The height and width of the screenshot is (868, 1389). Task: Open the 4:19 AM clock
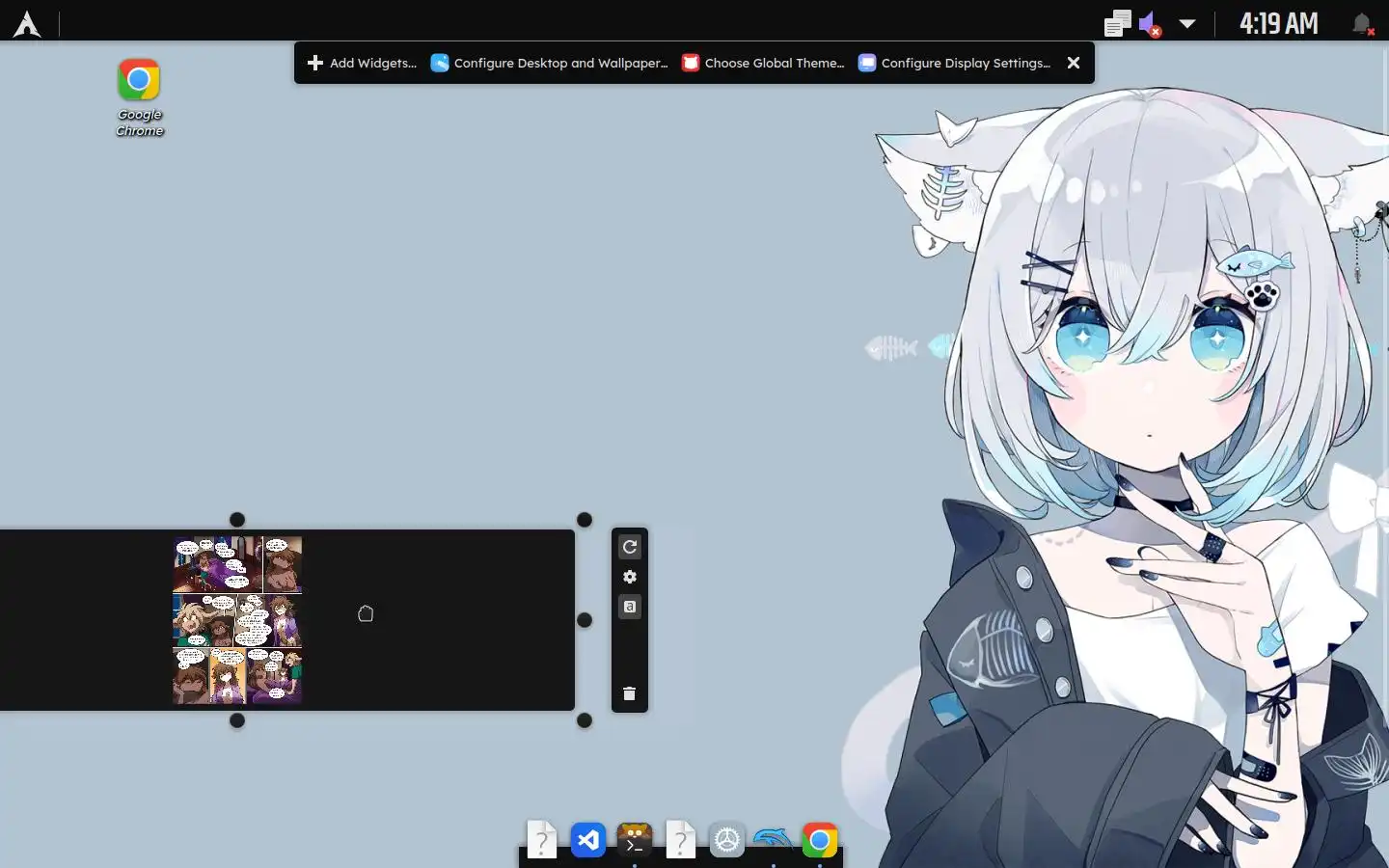point(1278,24)
